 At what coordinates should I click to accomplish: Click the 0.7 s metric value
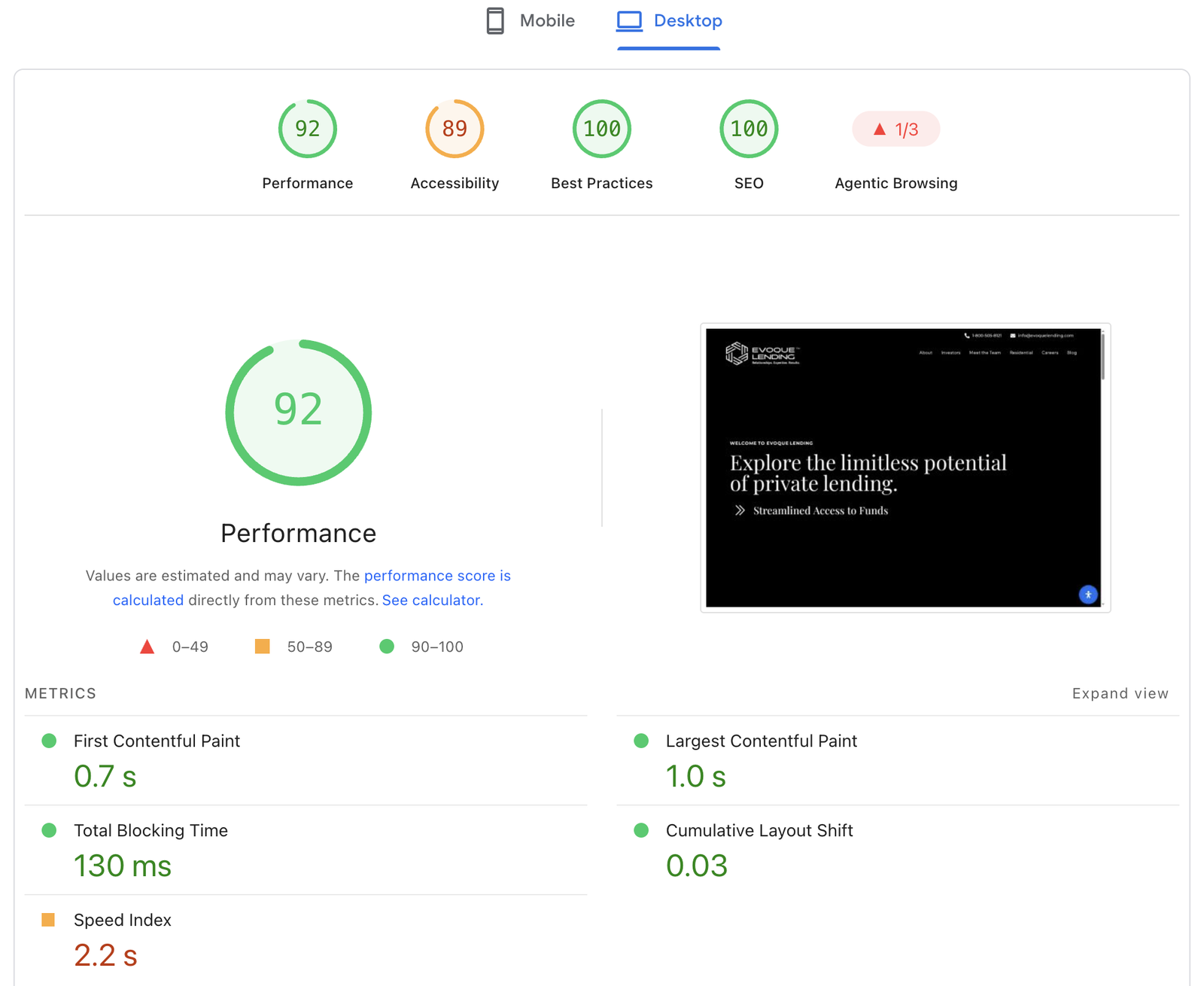coord(105,776)
